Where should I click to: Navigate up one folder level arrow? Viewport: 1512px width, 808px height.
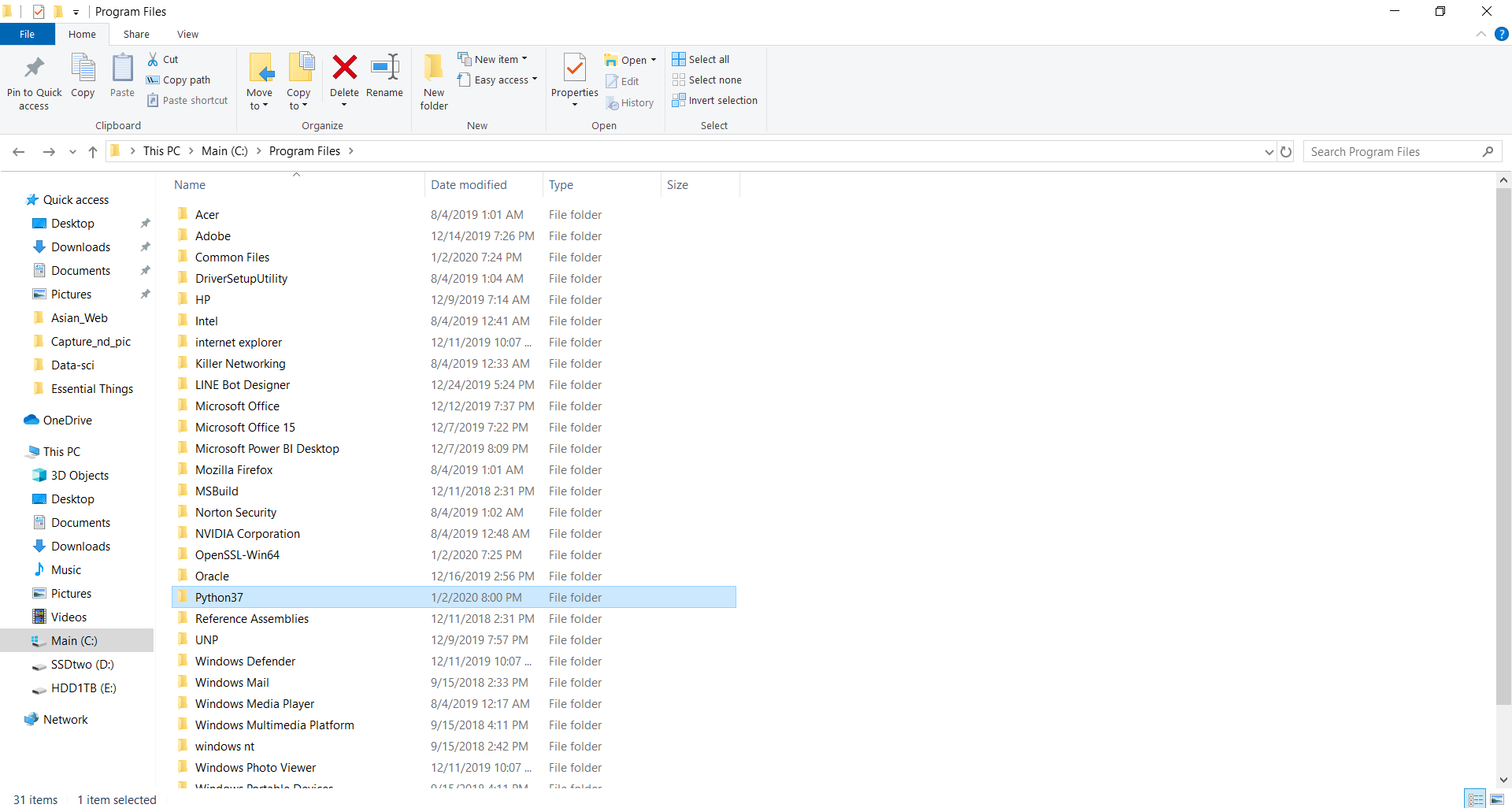93,151
